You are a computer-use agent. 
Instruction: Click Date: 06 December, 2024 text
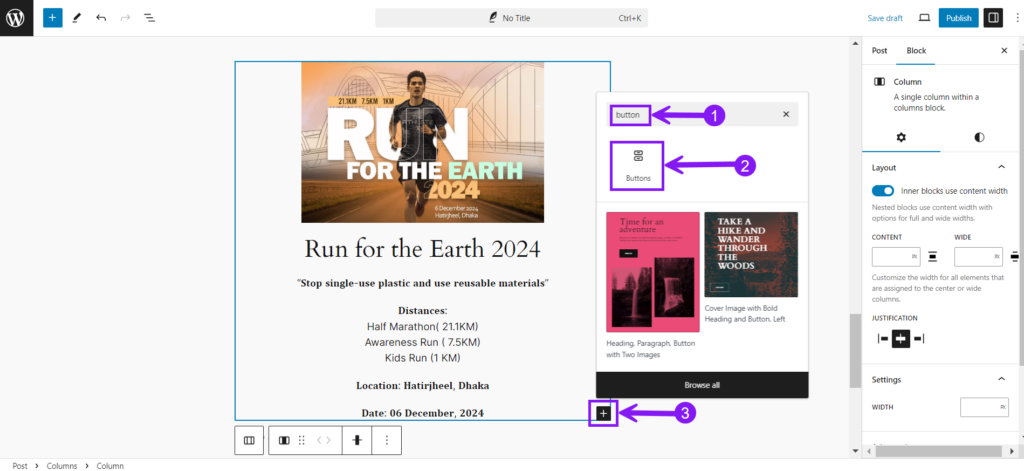tap(423, 413)
